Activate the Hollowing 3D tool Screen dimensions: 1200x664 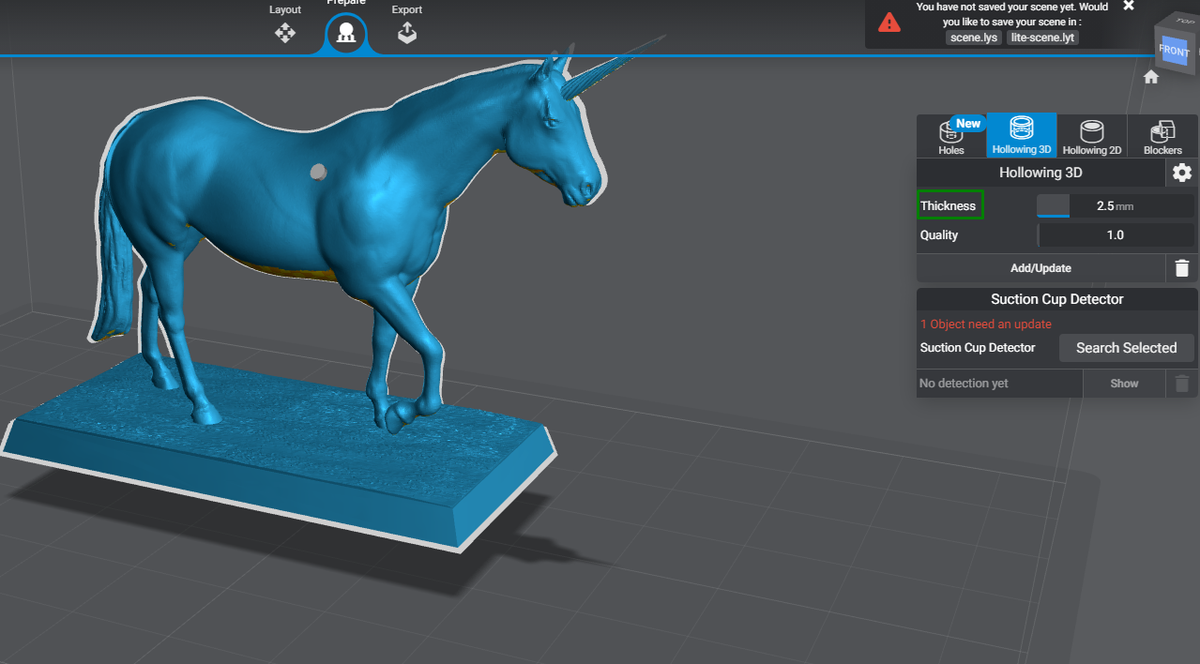tap(1021, 135)
